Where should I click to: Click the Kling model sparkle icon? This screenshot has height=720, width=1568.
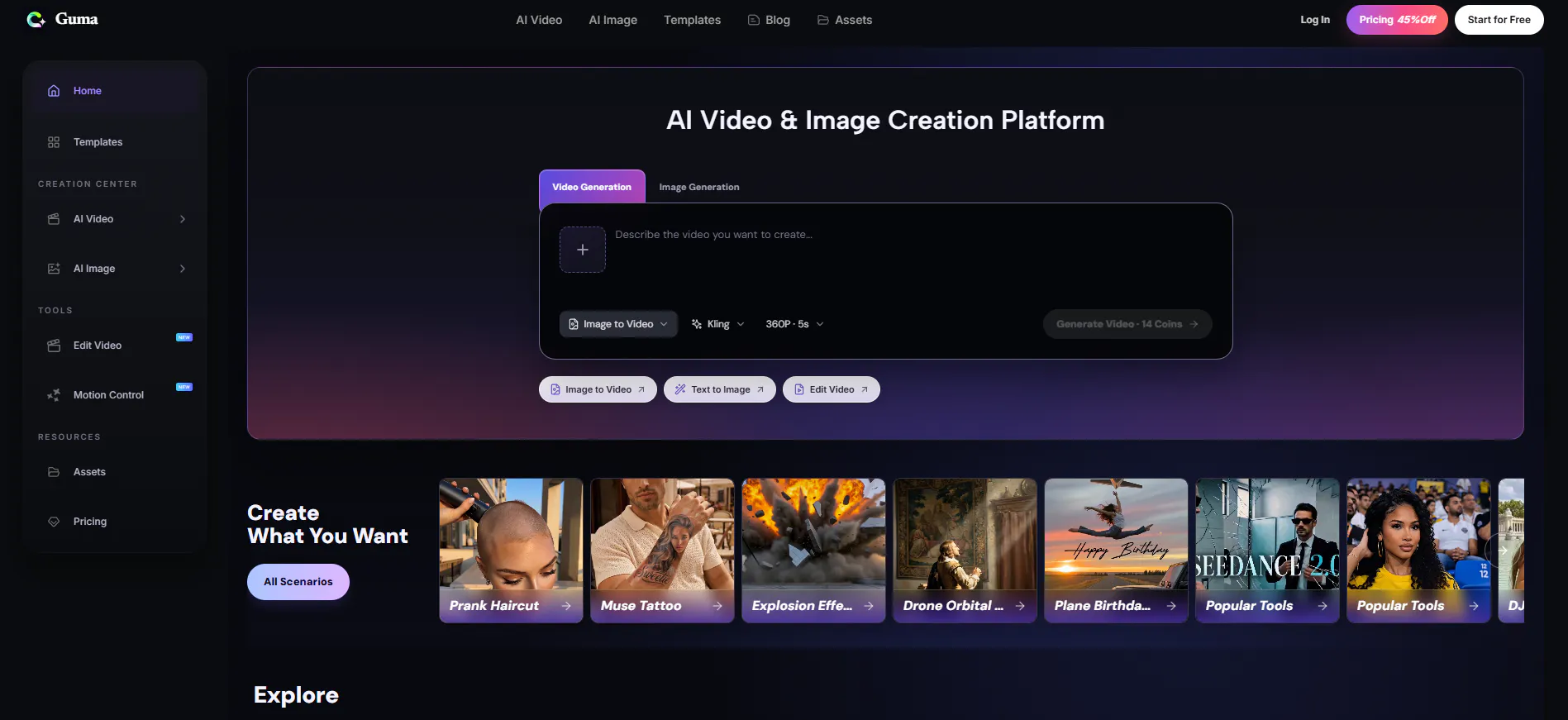click(697, 324)
